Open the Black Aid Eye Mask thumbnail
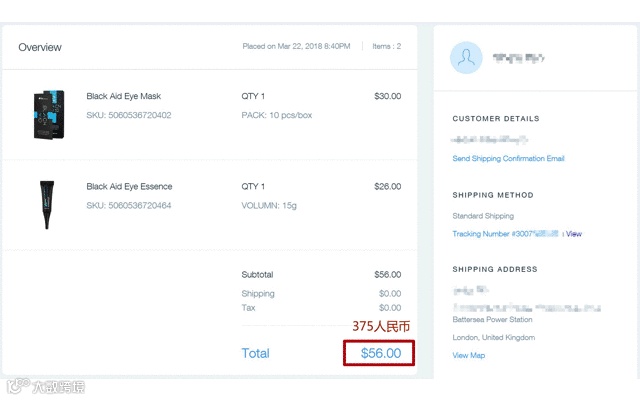640x400 pixels. 48,113
